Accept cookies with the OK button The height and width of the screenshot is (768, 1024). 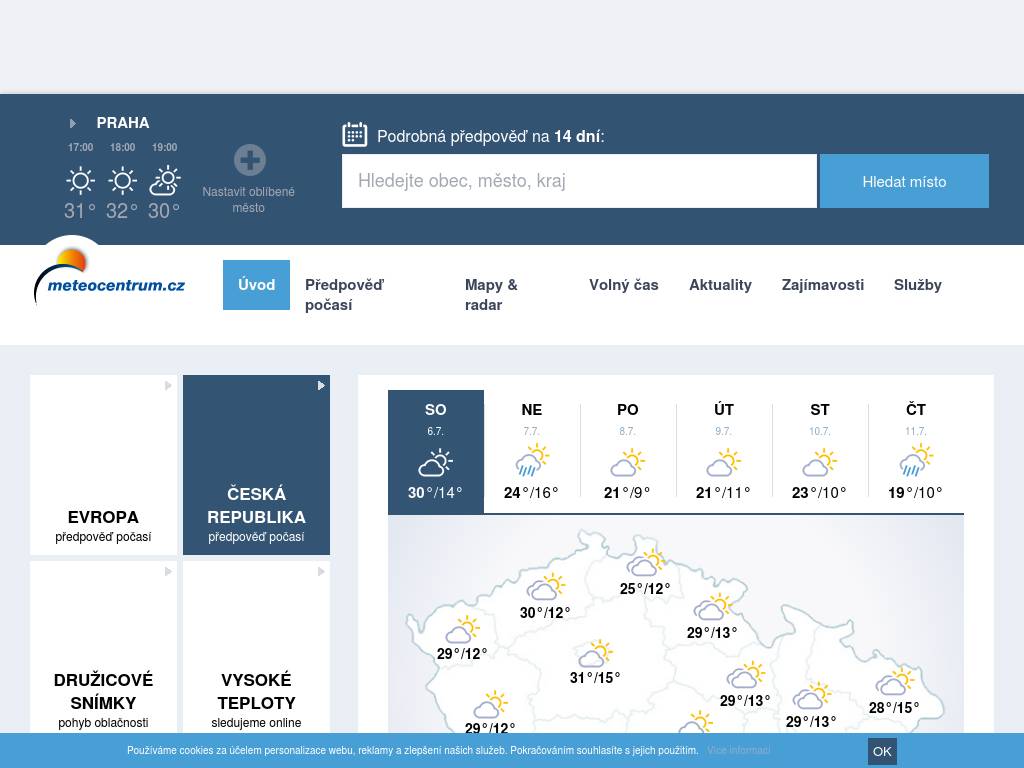point(882,751)
